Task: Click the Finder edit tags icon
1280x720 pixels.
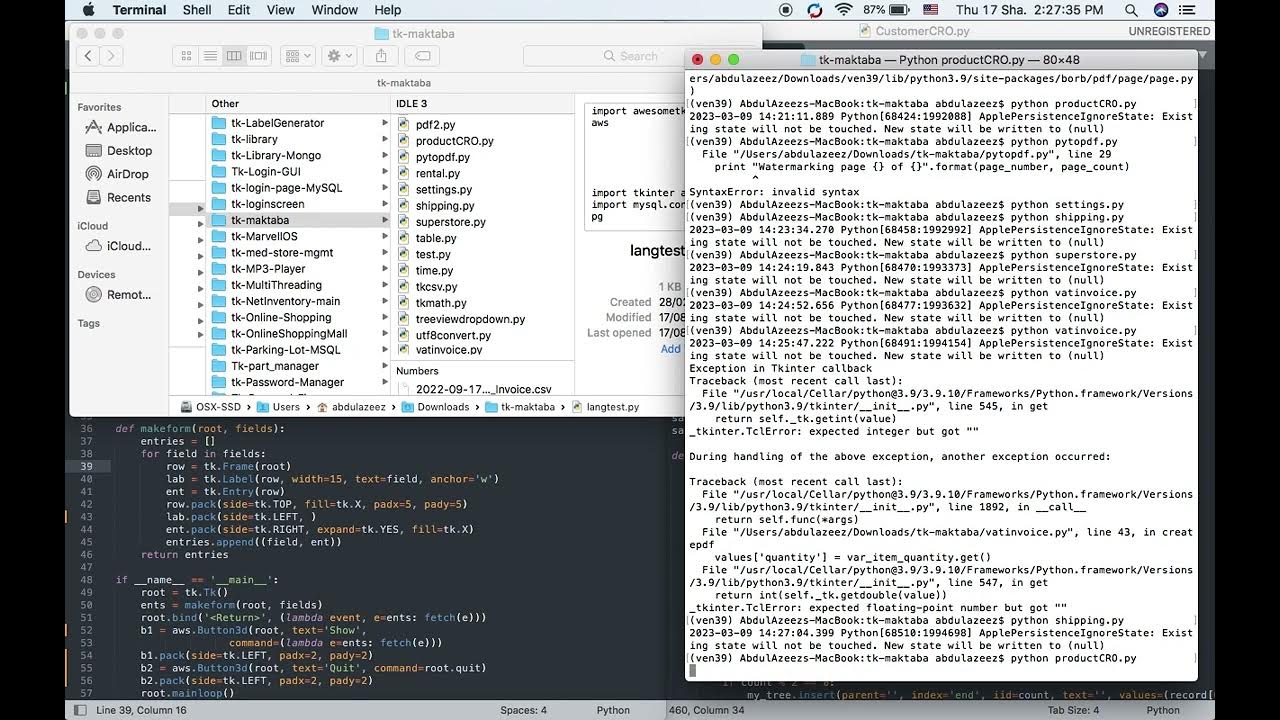Action: pos(422,56)
